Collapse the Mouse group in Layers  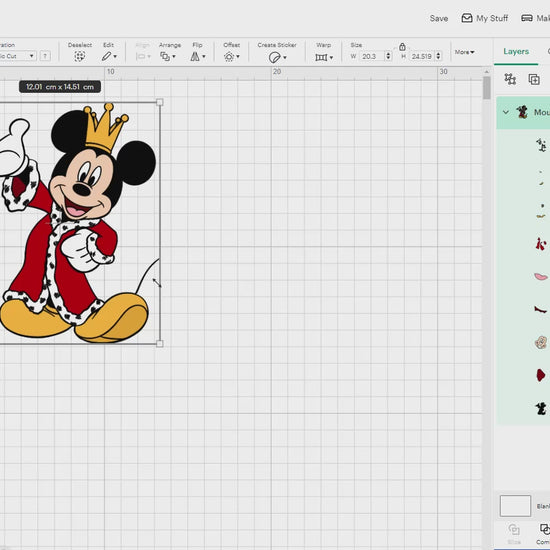click(x=505, y=112)
